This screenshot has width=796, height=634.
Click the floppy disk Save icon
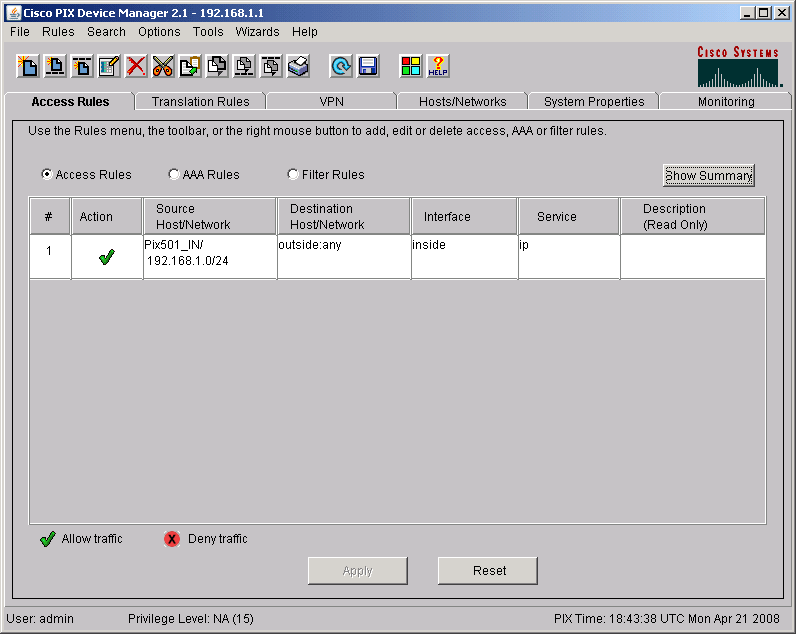coord(368,66)
